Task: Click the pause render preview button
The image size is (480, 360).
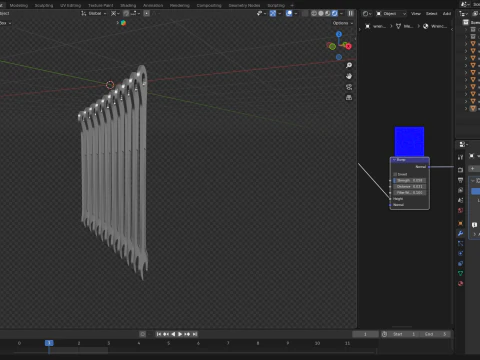Action: click(x=350, y=13)
